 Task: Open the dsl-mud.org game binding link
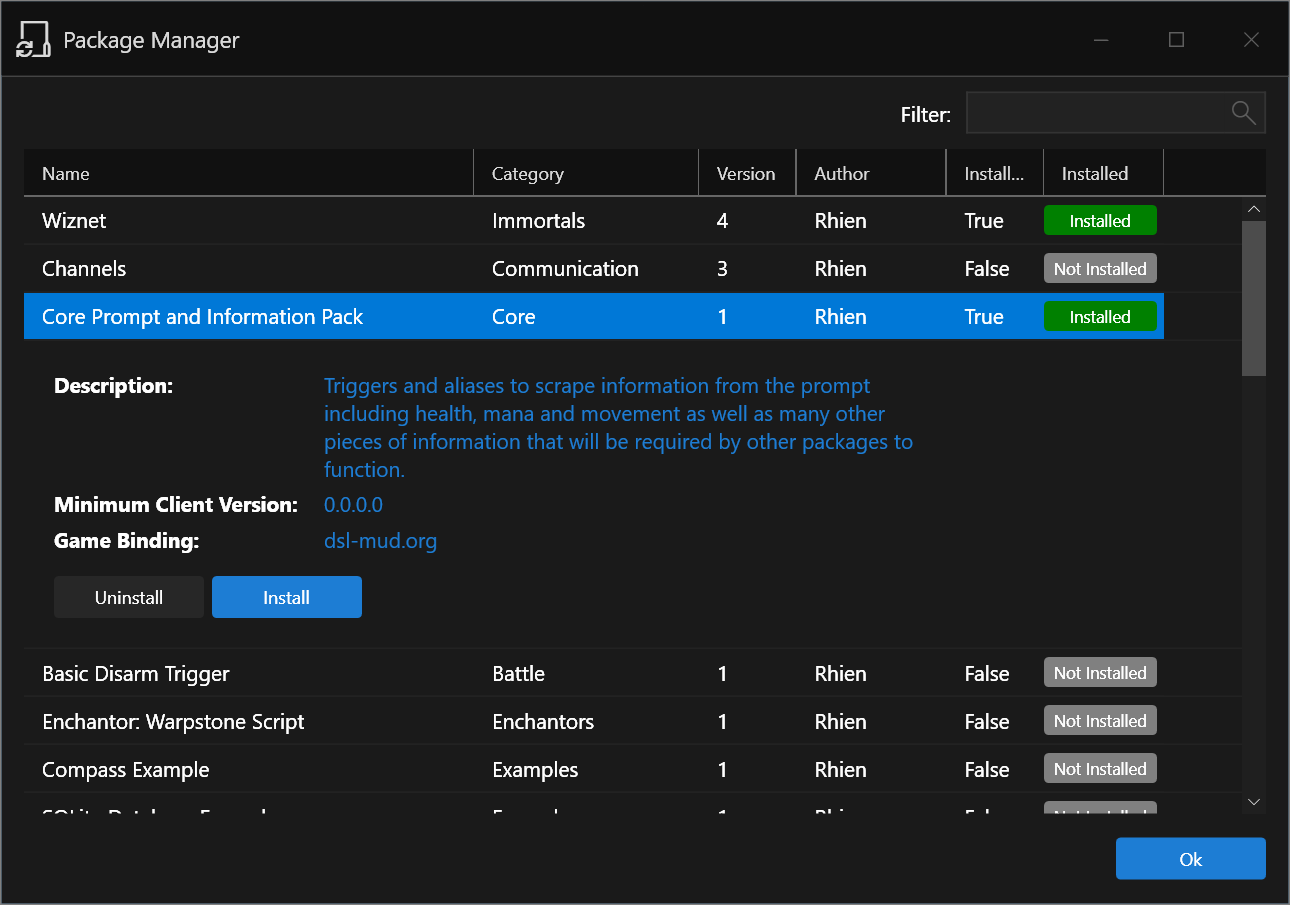click(381, 541)
